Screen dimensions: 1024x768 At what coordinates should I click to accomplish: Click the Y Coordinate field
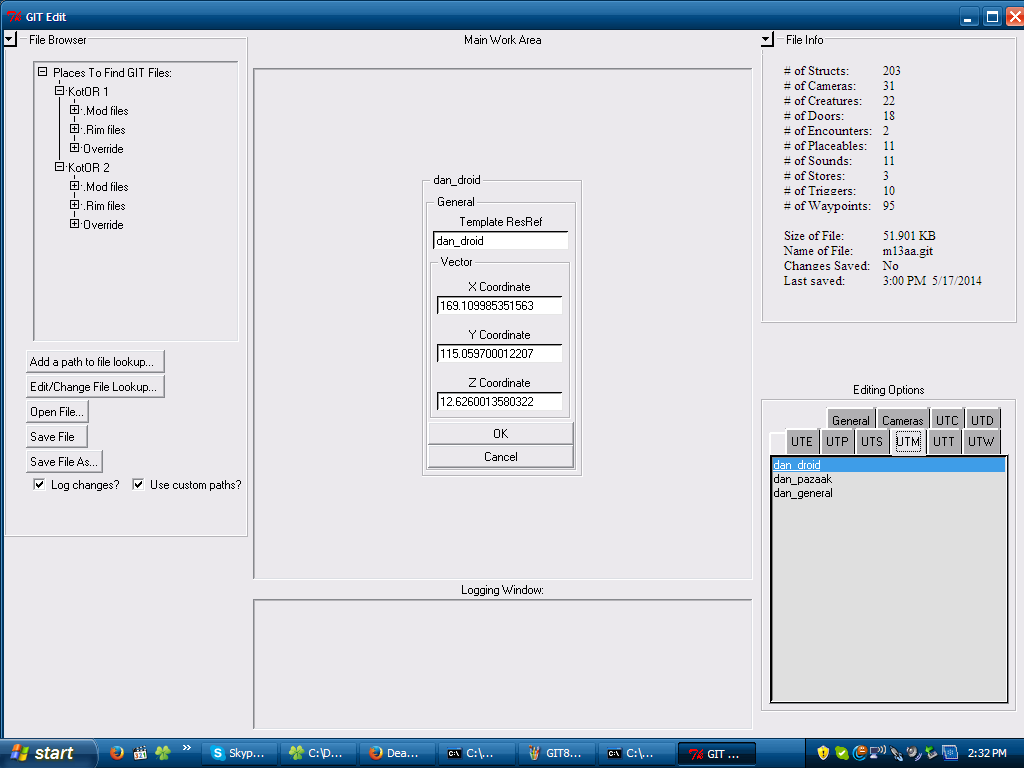[500, 353]
